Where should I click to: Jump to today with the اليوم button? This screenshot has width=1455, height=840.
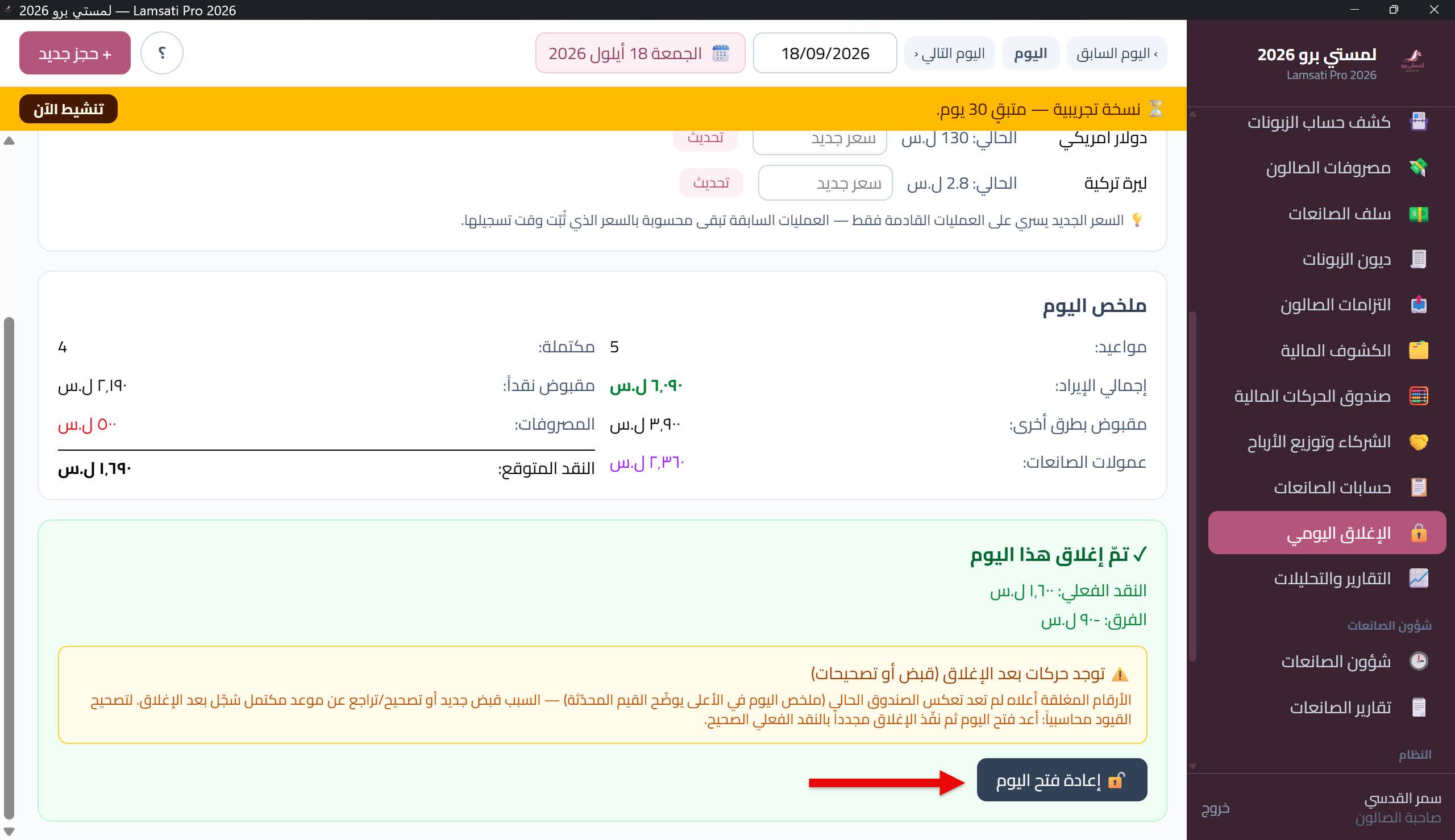point(1030,53)
